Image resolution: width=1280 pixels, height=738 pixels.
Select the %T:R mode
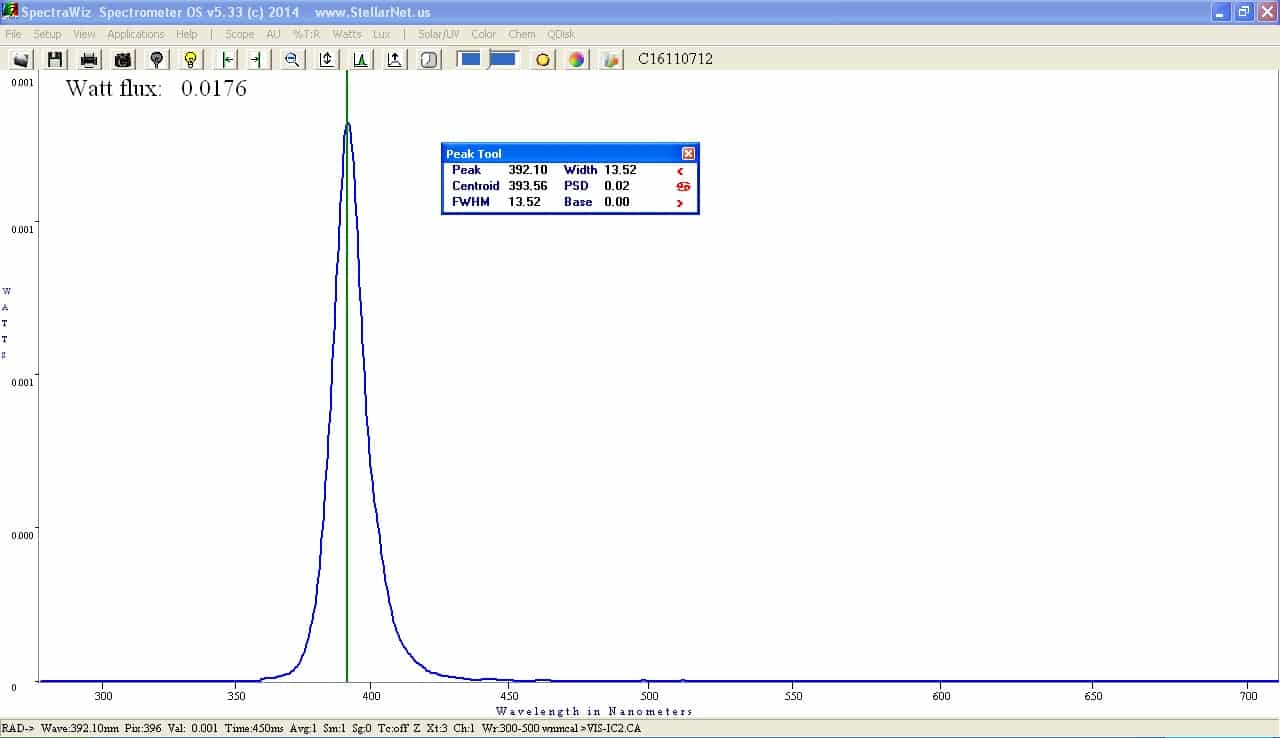click(306, 34)
